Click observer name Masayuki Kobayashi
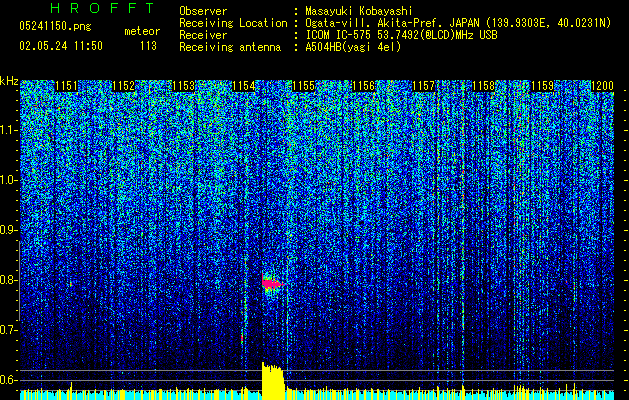This screenshot has width=629, height=400. (x=359, y=11)
